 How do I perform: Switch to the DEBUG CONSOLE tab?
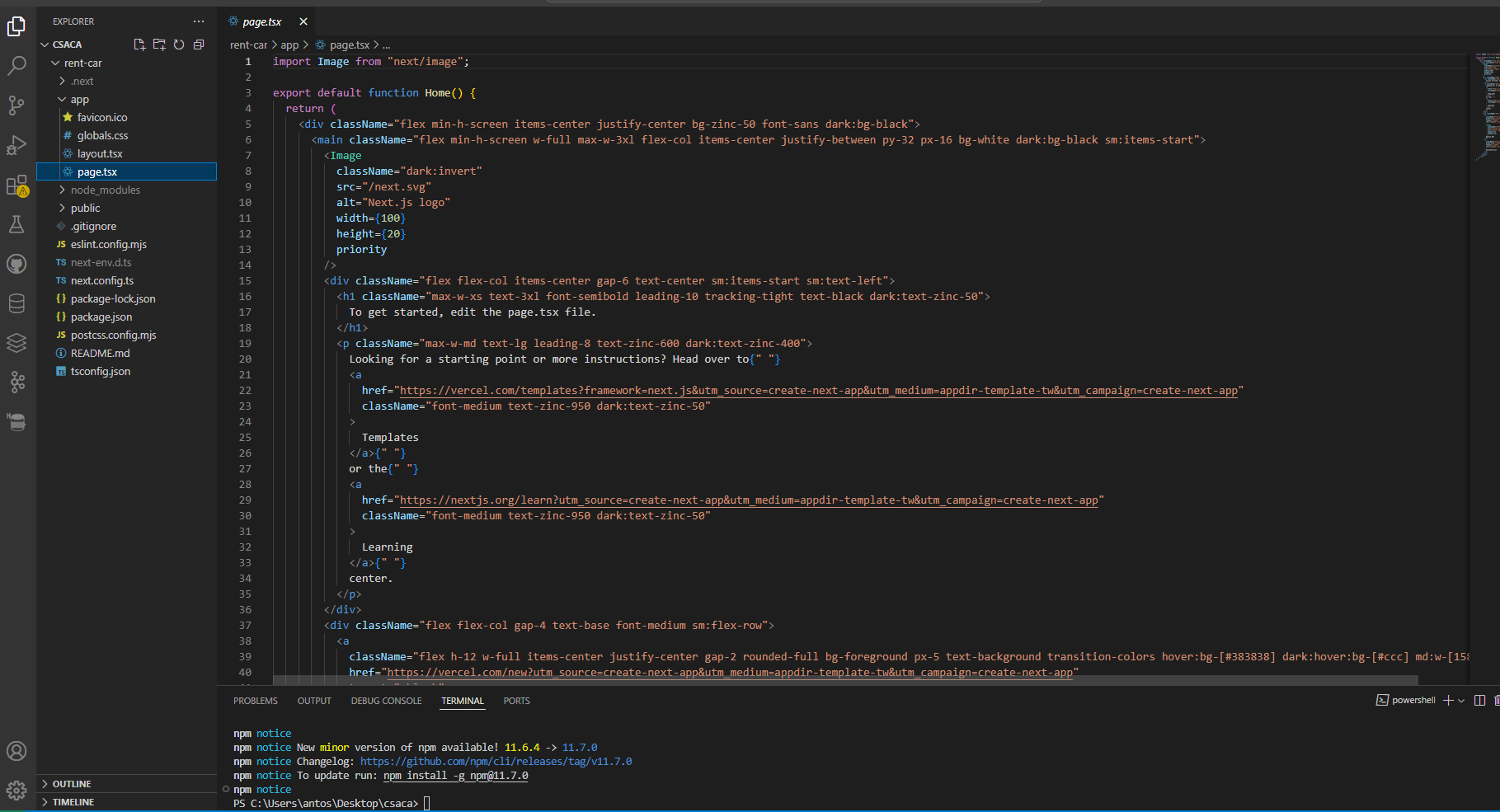386,701
